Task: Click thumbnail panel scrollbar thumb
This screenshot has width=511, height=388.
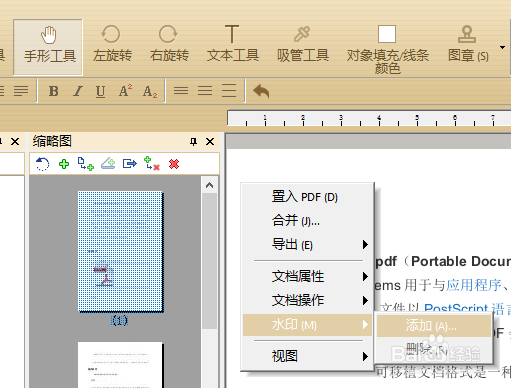Action: coord(209,261)
